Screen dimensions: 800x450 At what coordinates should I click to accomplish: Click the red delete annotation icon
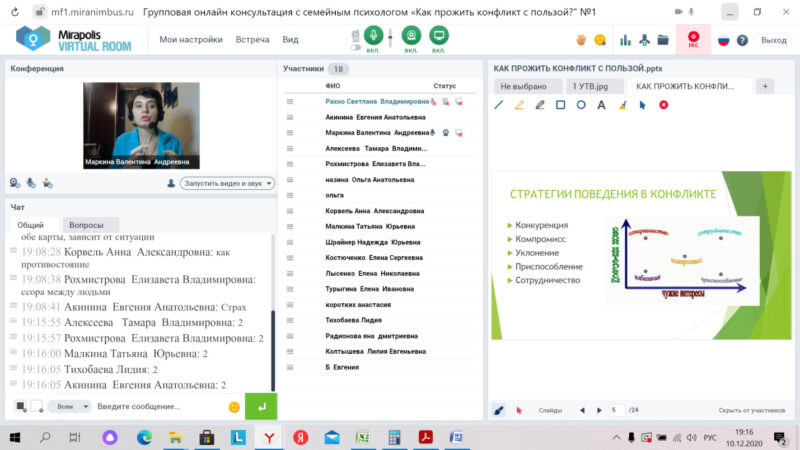pos(663,105)
